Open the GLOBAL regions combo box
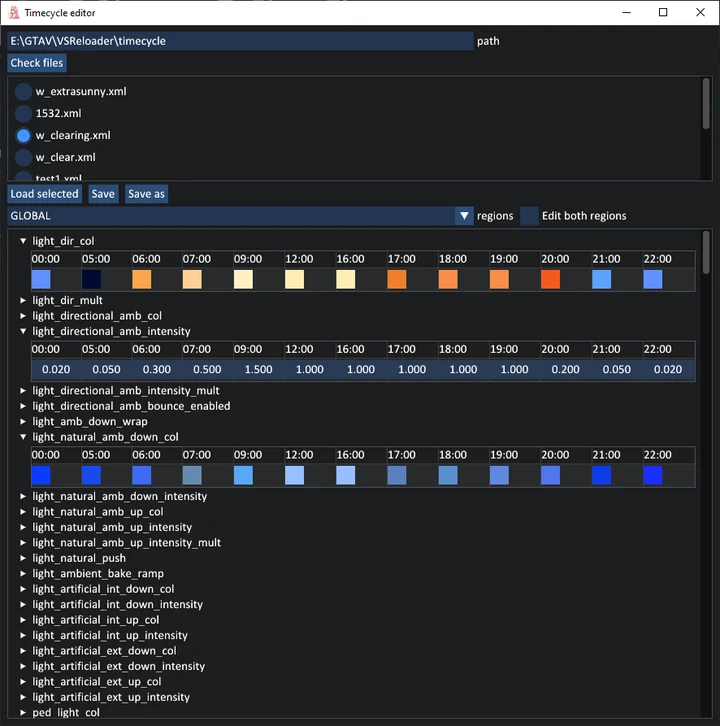The width and height of the screenshot is (720, 726). coord(240,216)
